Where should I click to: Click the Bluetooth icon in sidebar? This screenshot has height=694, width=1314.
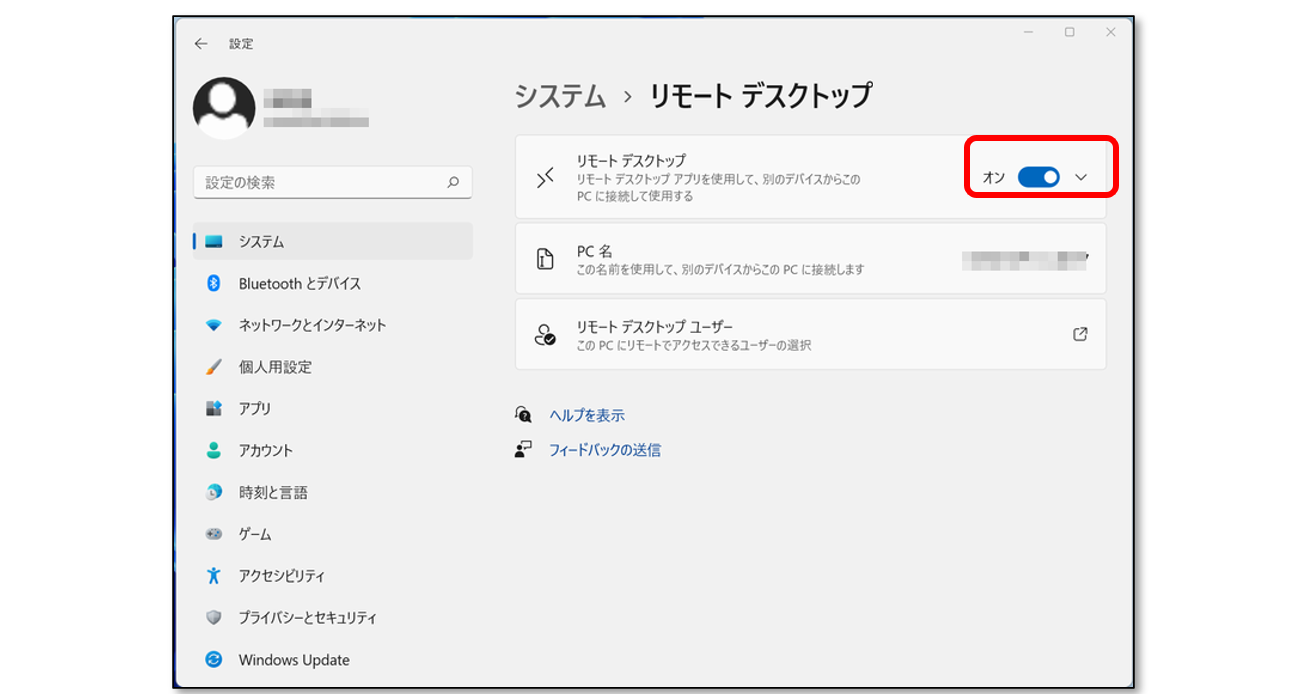click(x=213, y=284)
